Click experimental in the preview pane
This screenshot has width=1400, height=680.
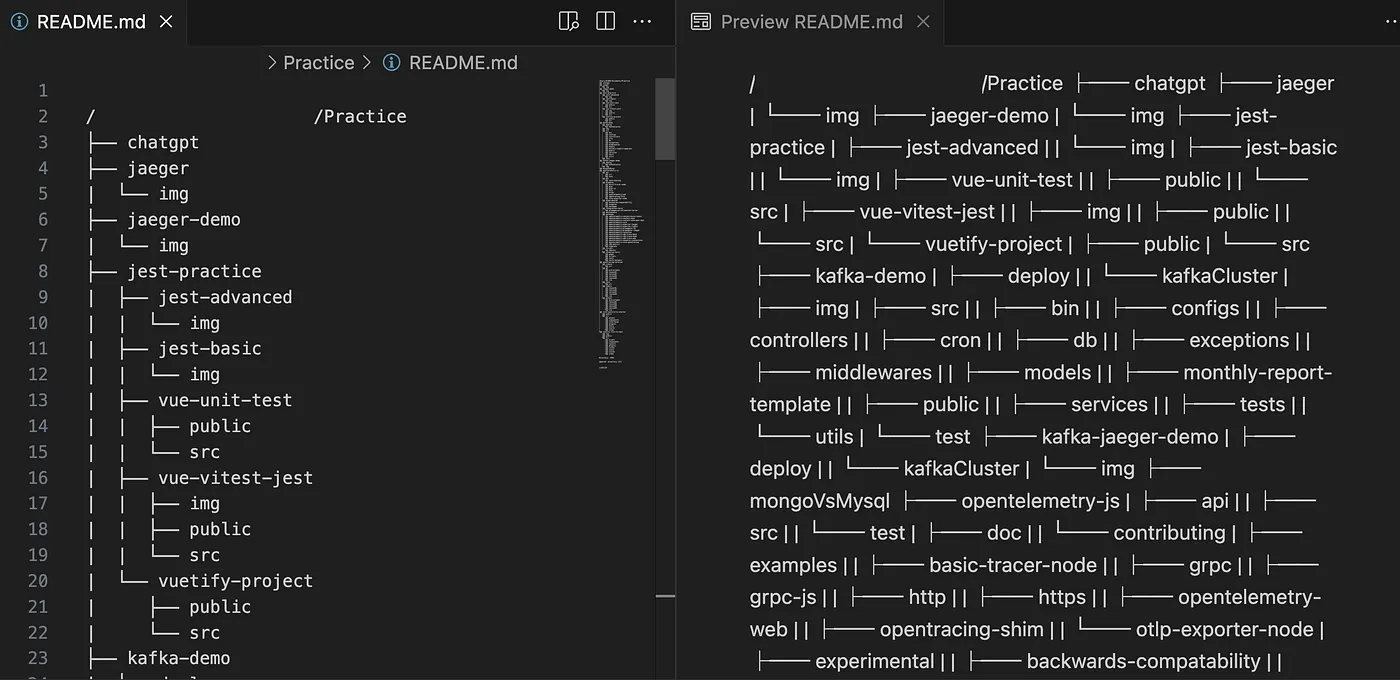[x=875, y=661]
